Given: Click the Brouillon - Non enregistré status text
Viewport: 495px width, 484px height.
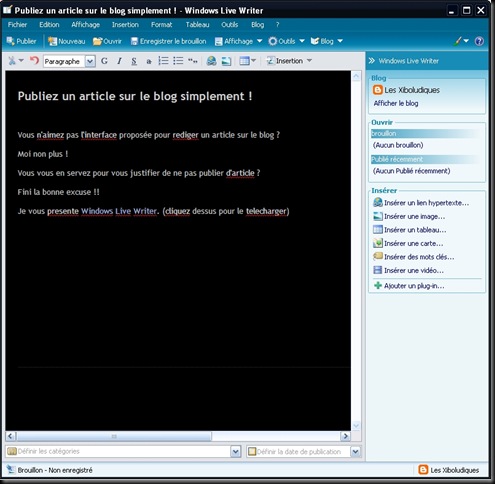Looking at the screenshot, I should (55, 470).
